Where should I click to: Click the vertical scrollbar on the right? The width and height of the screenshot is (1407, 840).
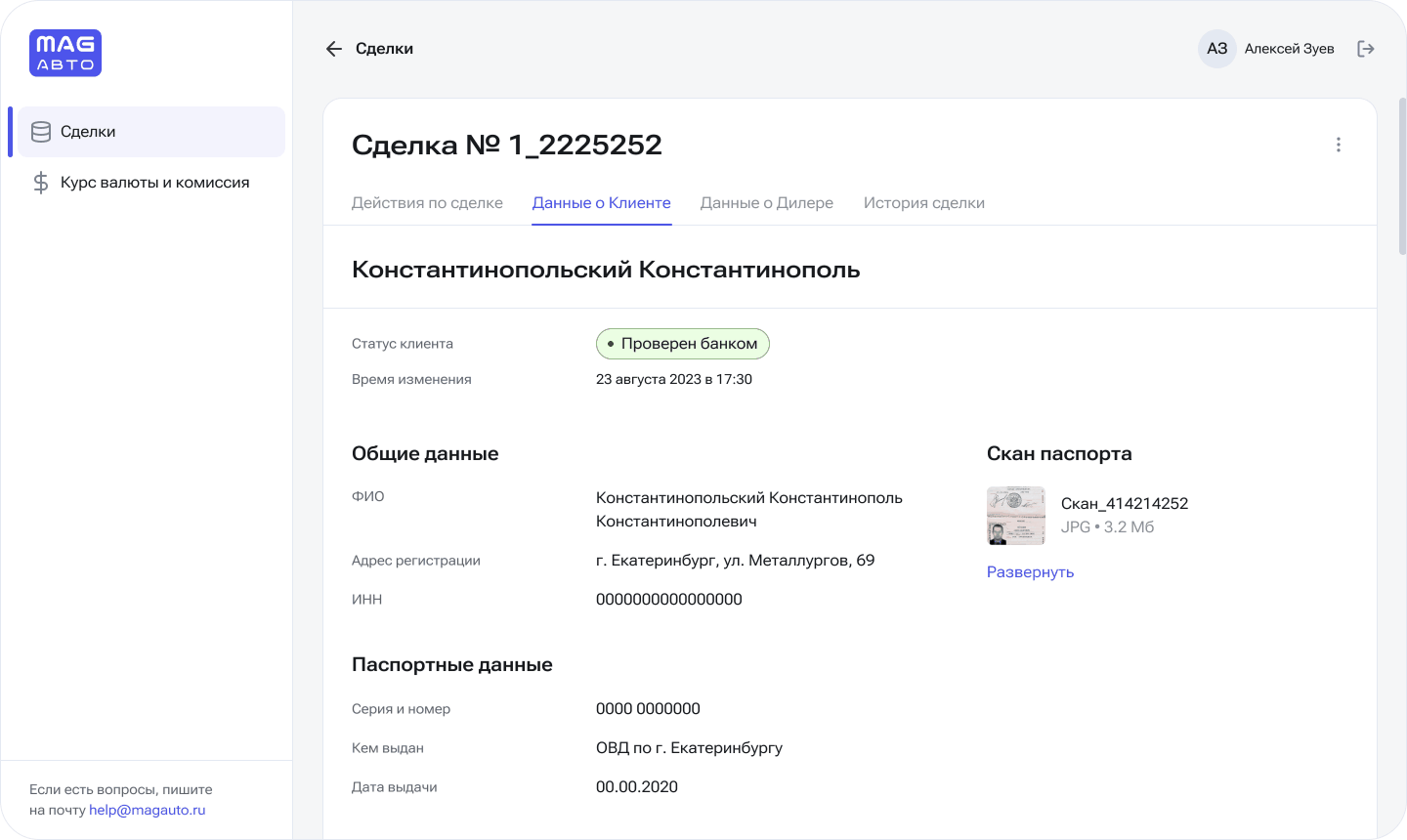click(x=1402, y=176)
